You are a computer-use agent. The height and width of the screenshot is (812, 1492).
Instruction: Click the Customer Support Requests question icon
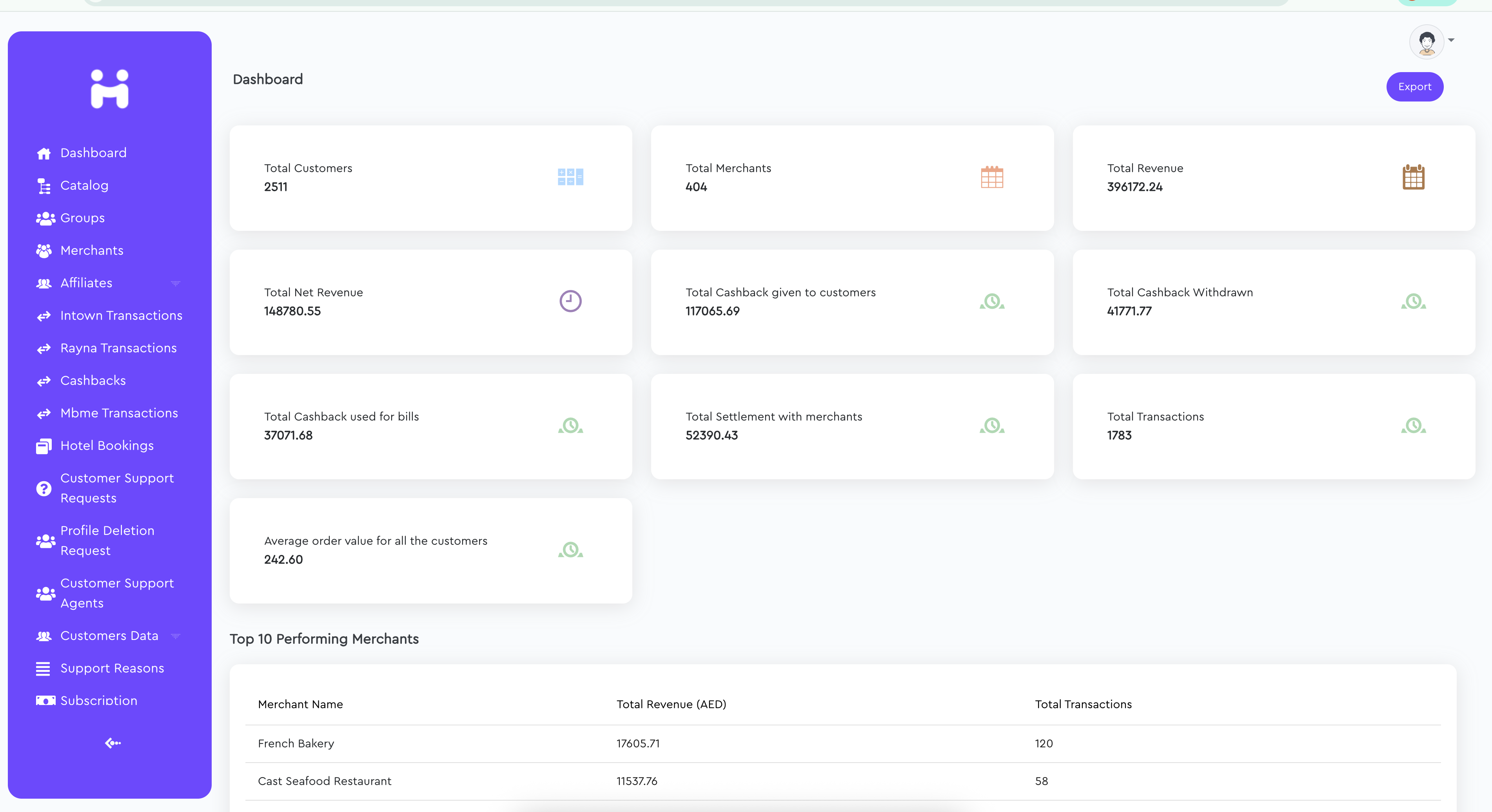click(x=44, y=488)
